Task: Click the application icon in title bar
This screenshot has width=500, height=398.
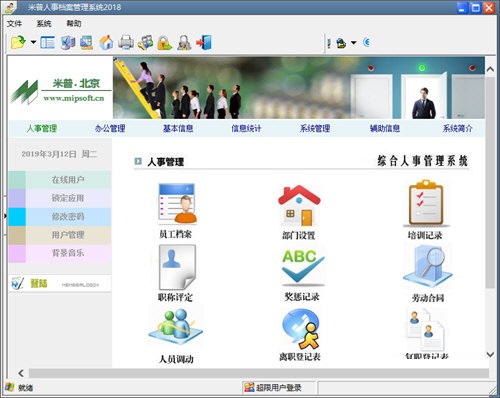Action: tap(11, 7)
